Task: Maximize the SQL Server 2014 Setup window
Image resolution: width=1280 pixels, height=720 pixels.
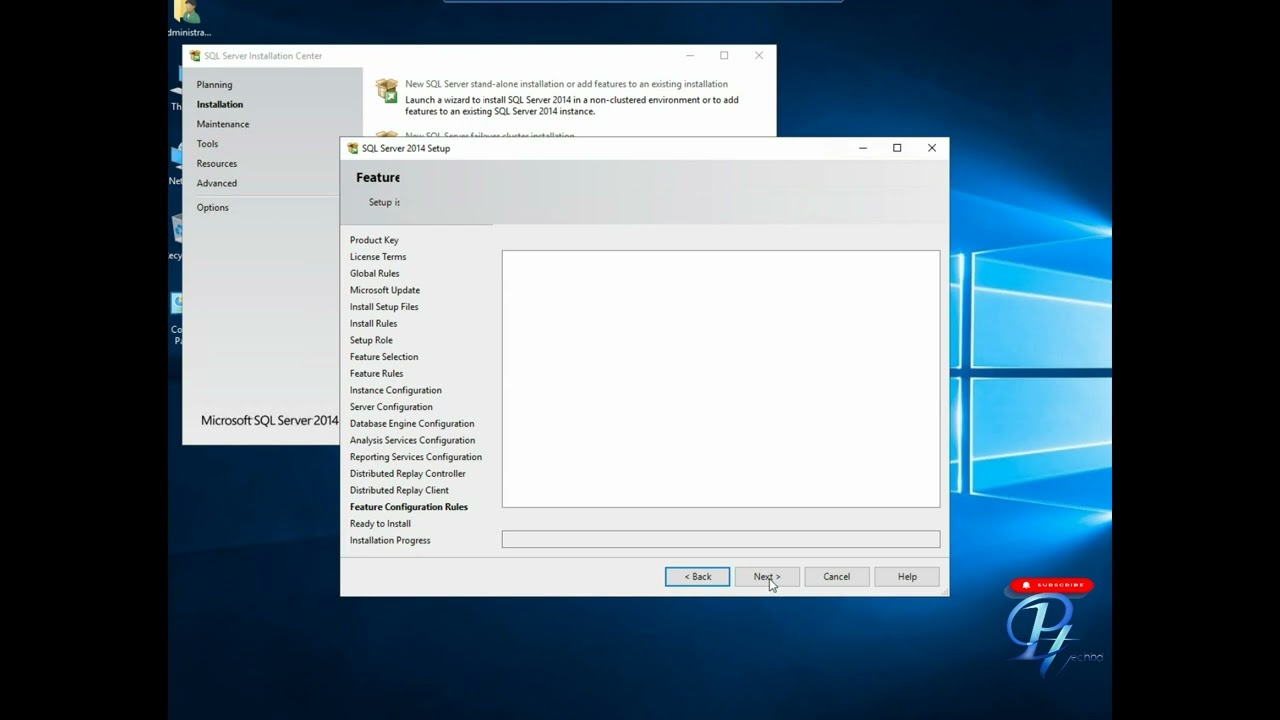Action: pos(897,148)
